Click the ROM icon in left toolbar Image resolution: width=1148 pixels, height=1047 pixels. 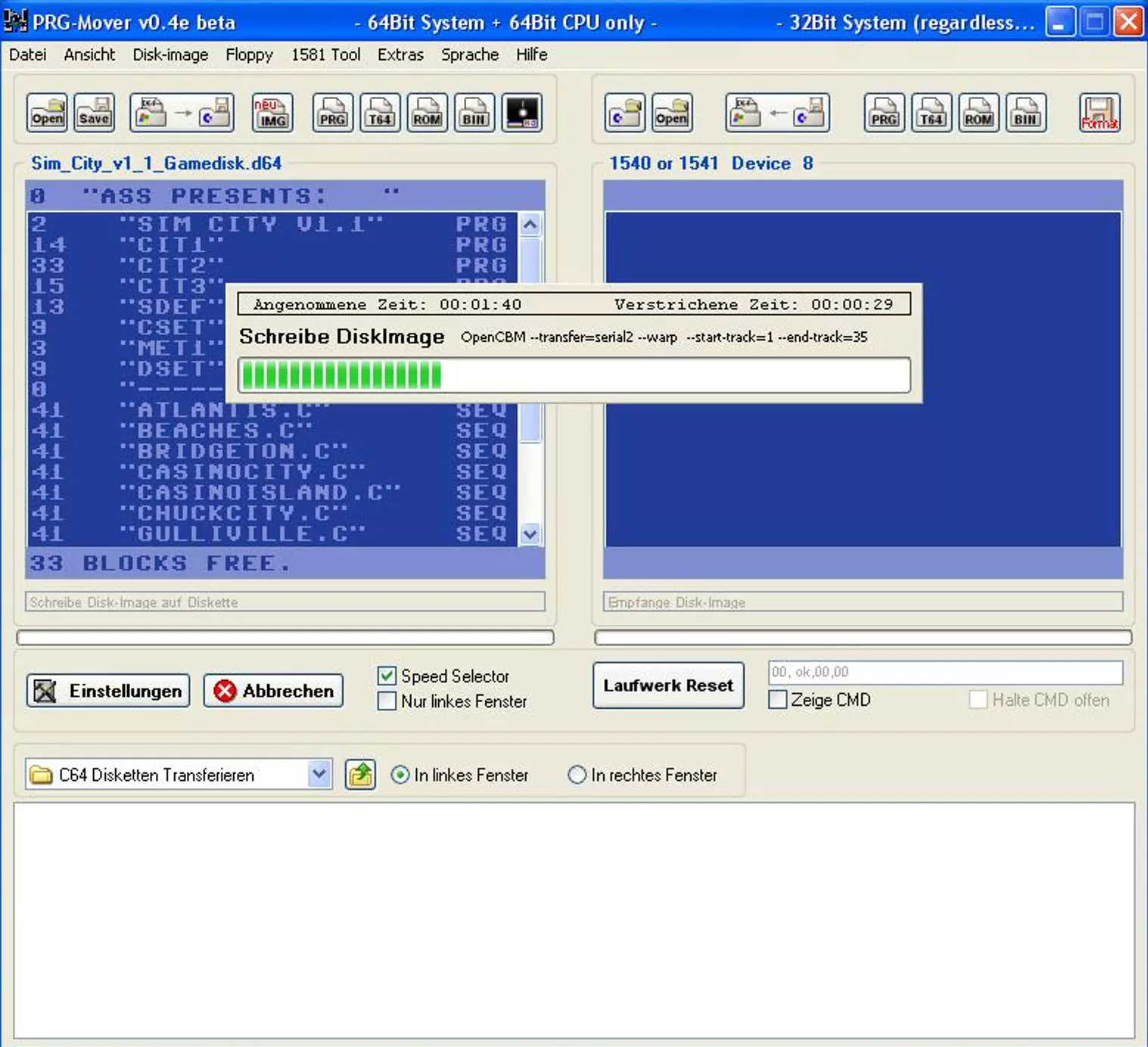(x=427, y=113)
